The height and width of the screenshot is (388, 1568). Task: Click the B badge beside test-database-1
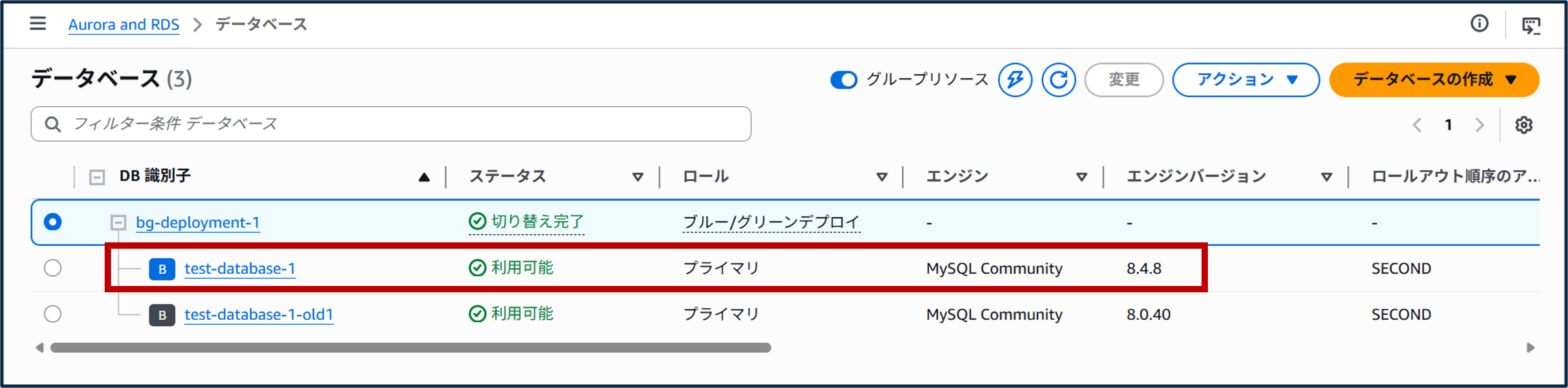point(162,268)
